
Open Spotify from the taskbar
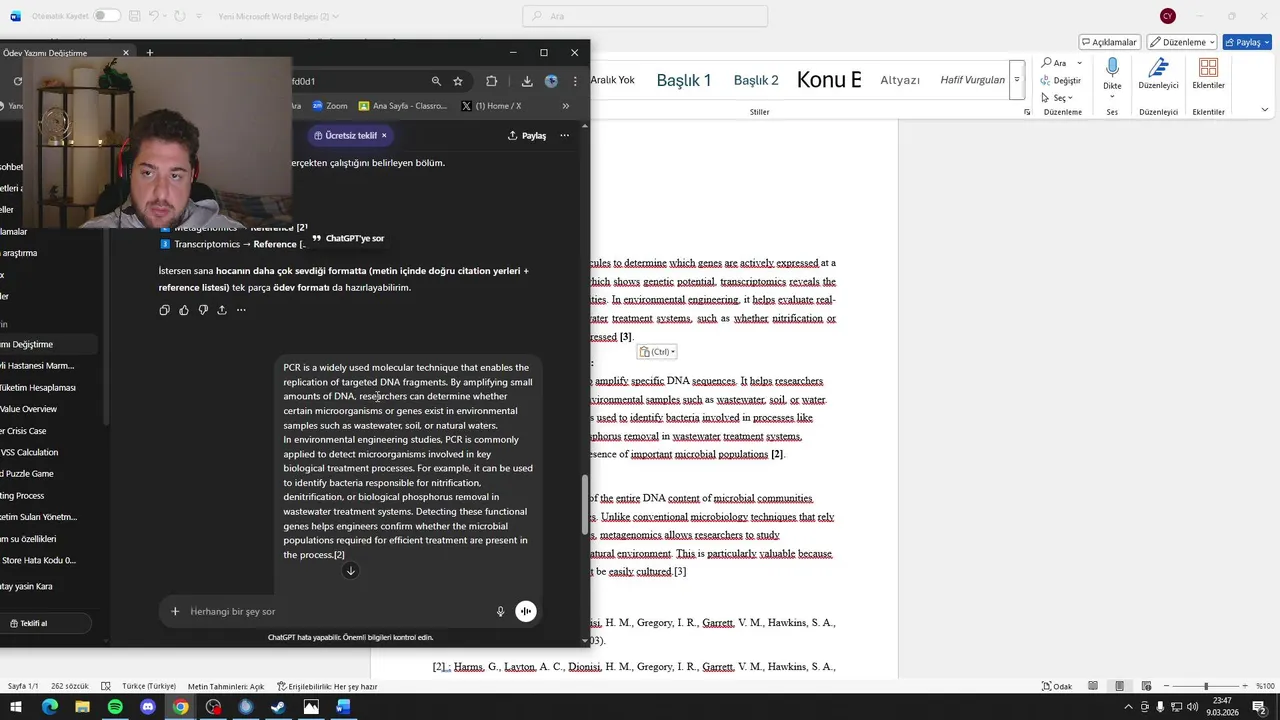pos(115,707)
